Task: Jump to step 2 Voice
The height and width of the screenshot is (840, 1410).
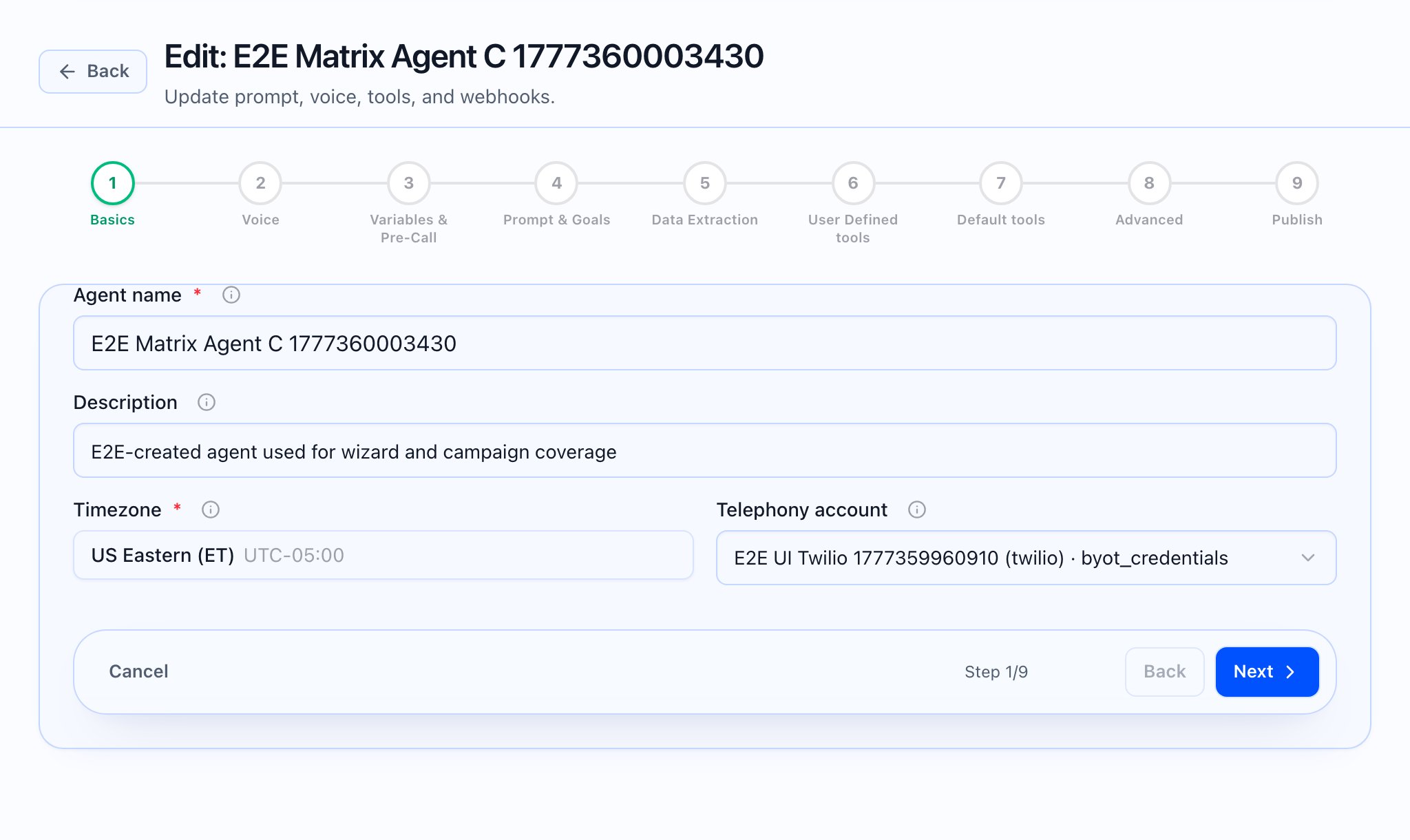Action: 260,183
